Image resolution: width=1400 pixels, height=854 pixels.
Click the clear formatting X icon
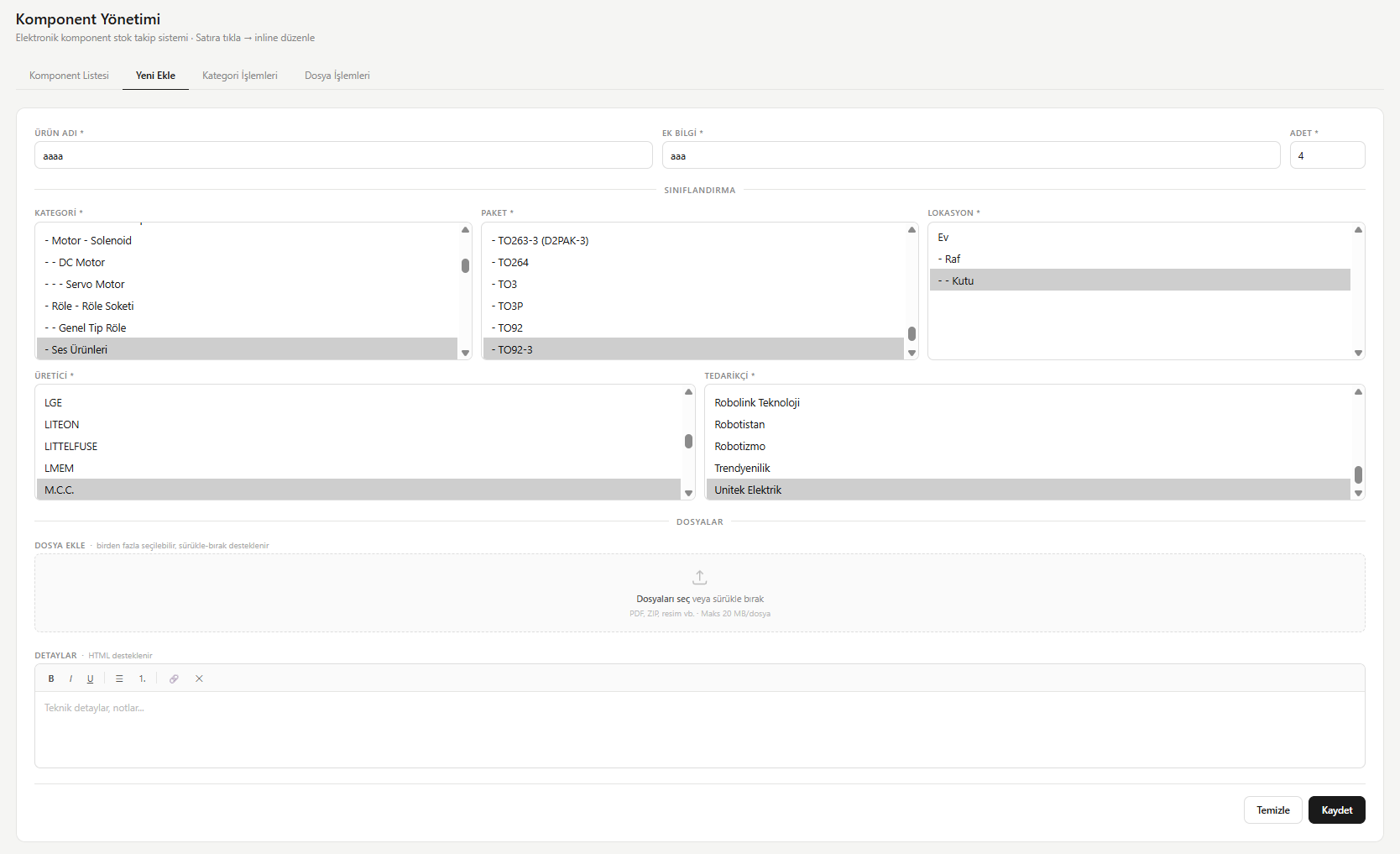click(199, 678)
